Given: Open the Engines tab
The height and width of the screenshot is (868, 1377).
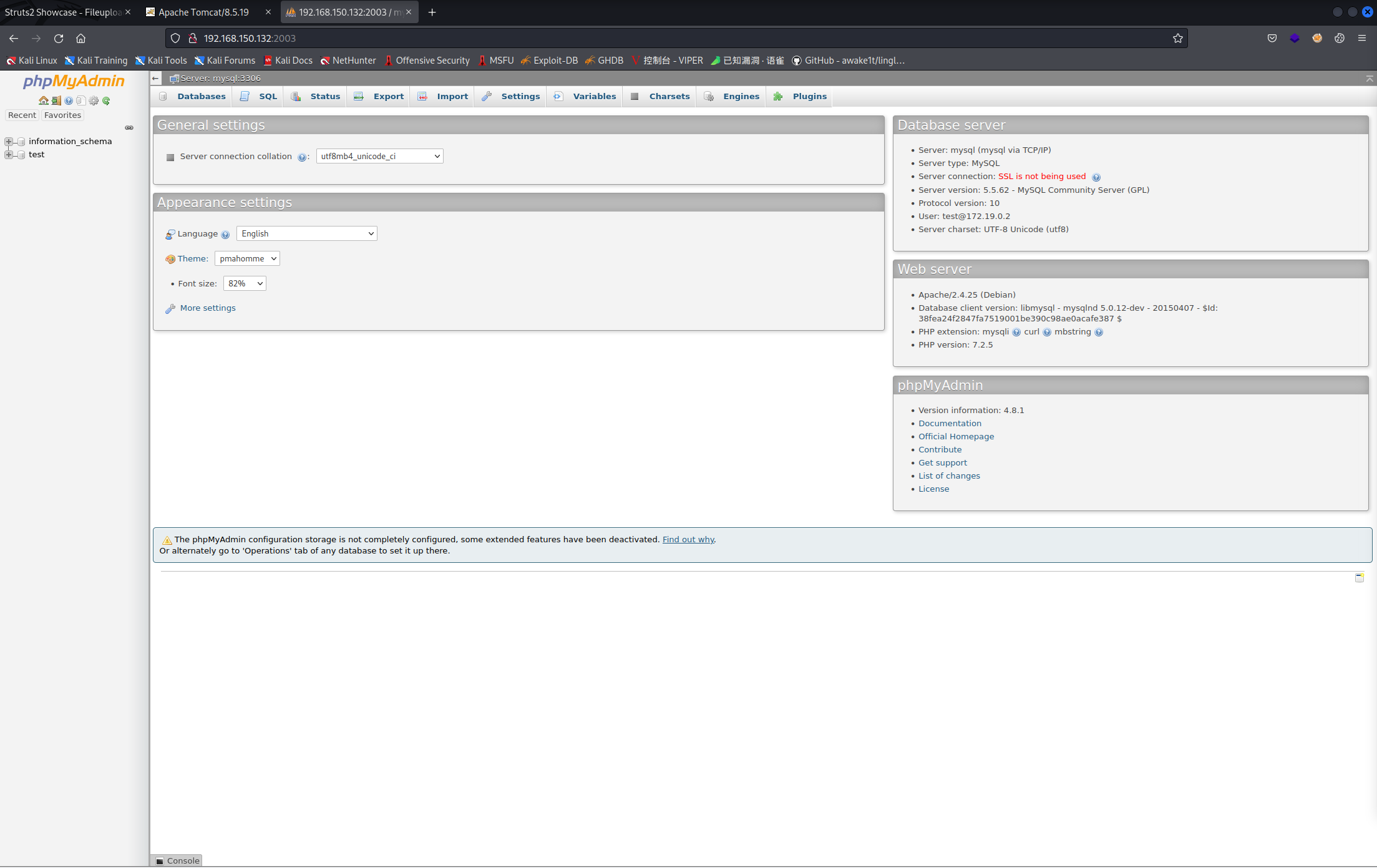Looking at the screenshot, I should (x=732, y=97).
